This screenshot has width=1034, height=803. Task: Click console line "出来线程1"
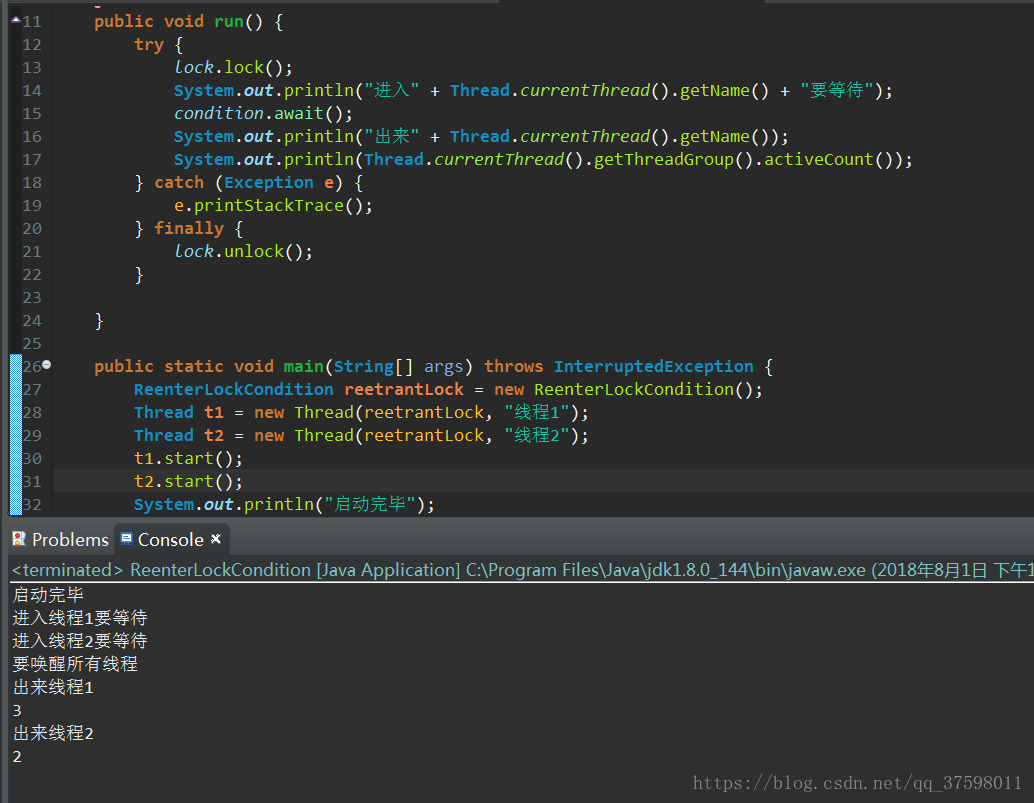[x=53, y=687]
